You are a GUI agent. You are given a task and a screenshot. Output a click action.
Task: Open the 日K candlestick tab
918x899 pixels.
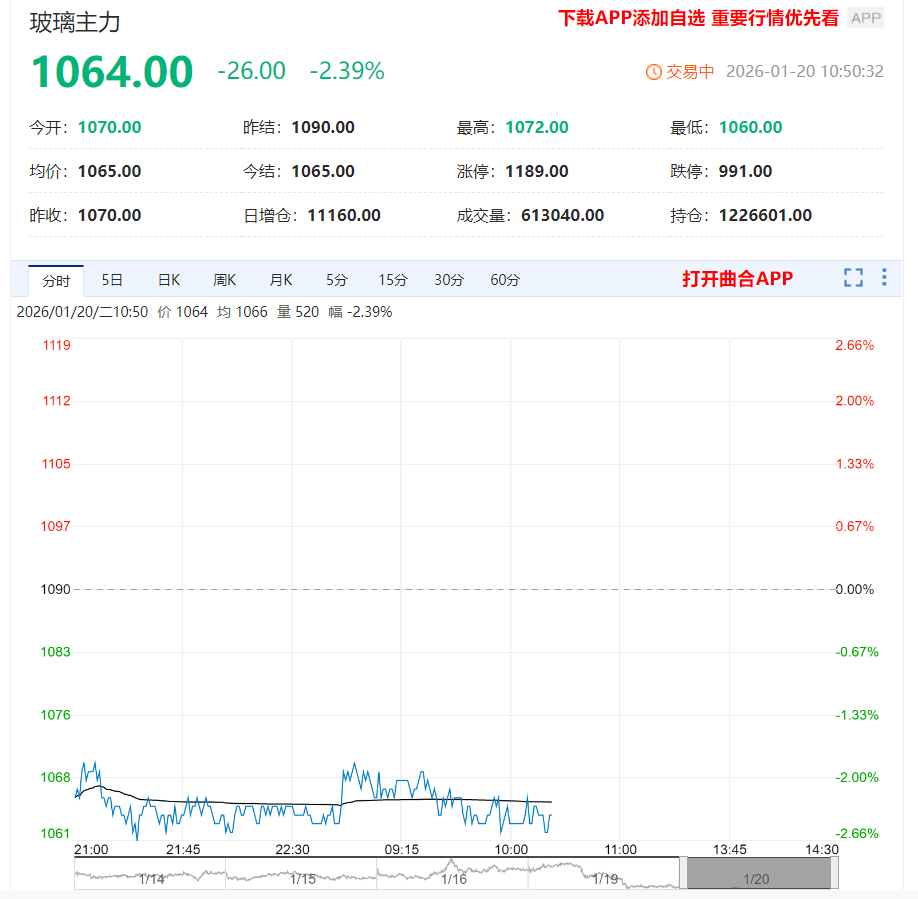click(168, 280)
